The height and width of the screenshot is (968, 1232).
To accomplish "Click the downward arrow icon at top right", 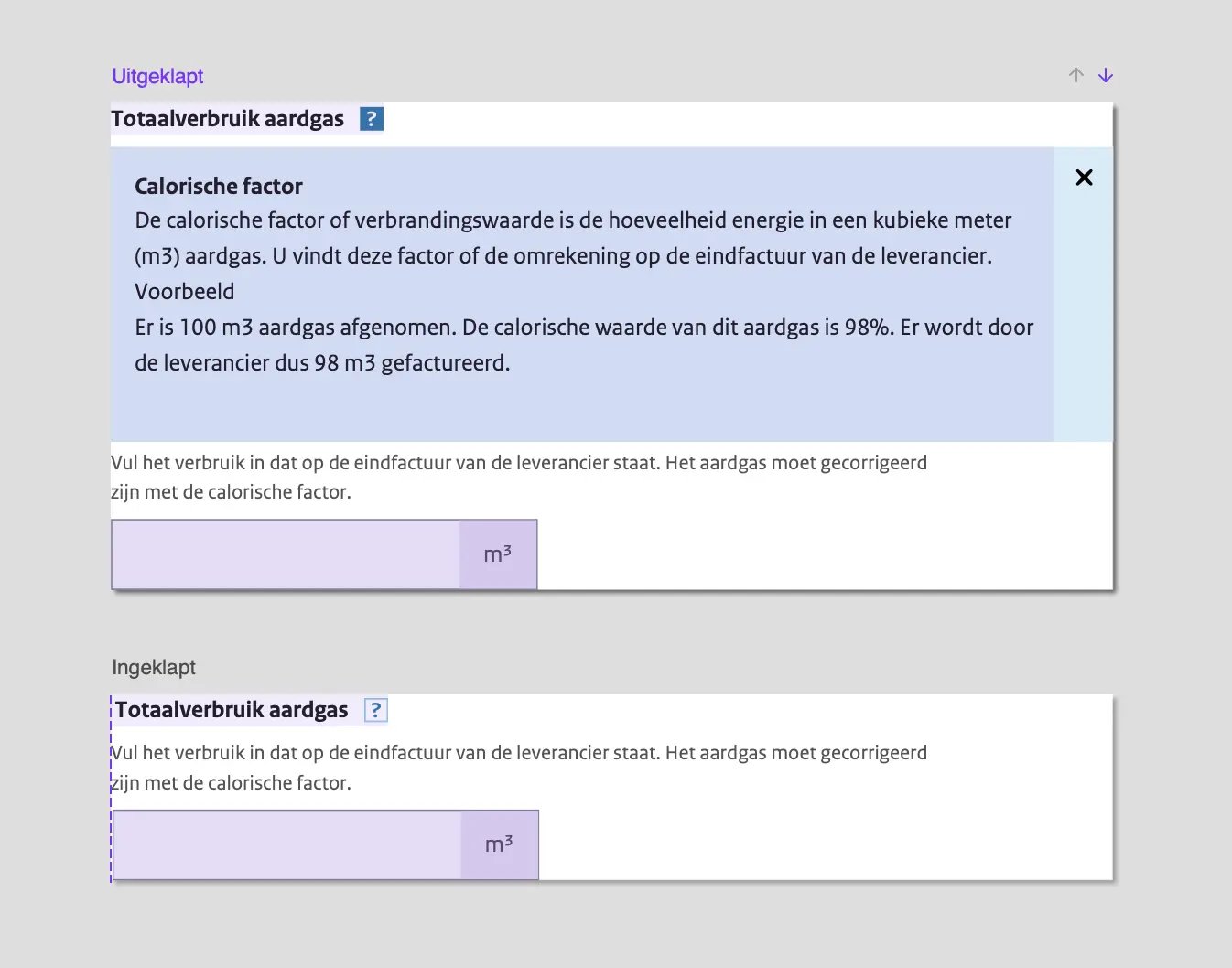I will pos(1106,75).
